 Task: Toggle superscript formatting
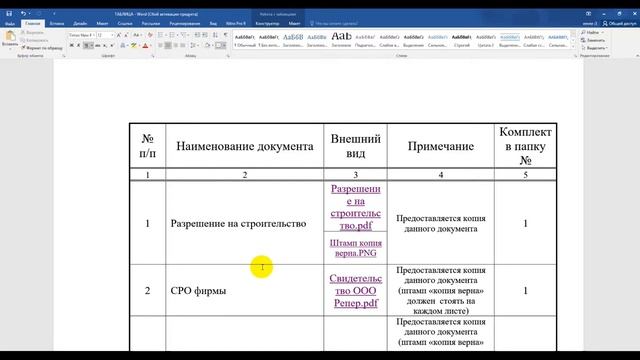pos(112,45)
